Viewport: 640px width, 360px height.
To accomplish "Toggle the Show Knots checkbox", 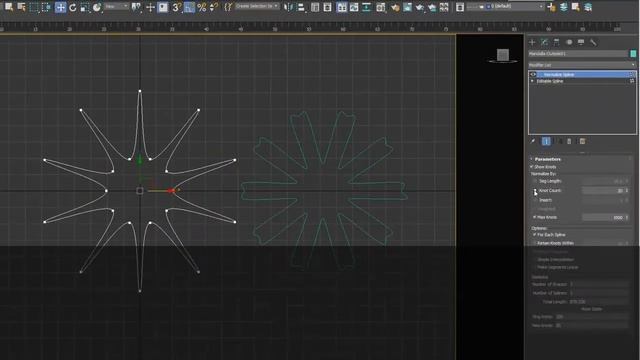I will (532, 167).
